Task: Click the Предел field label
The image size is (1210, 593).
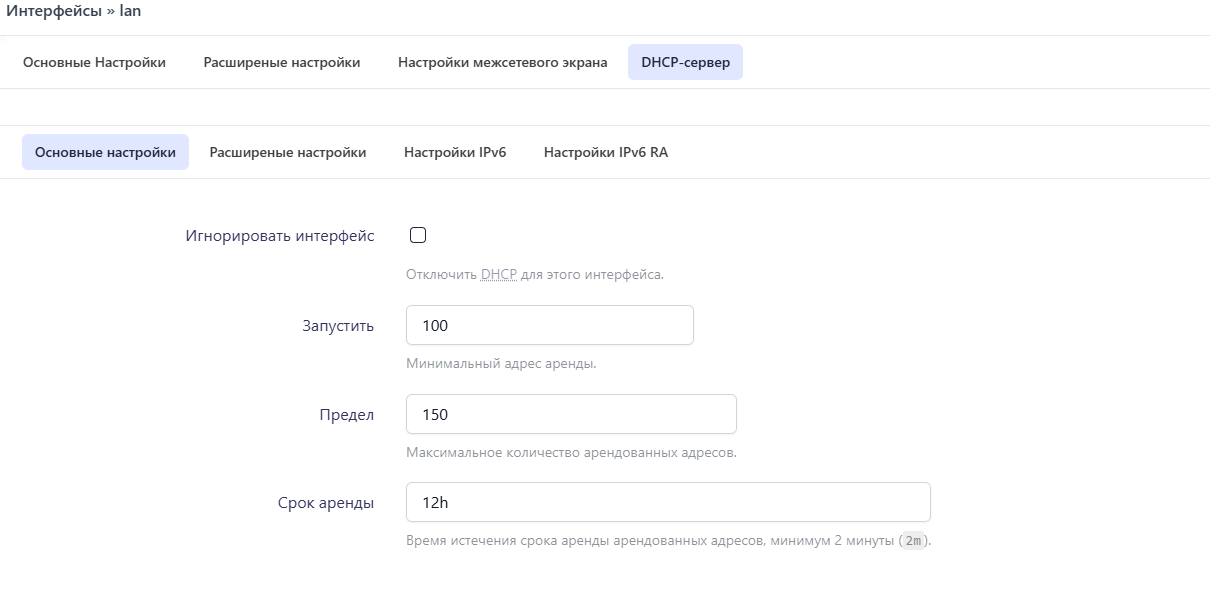Action: click(x=347, y=414)
